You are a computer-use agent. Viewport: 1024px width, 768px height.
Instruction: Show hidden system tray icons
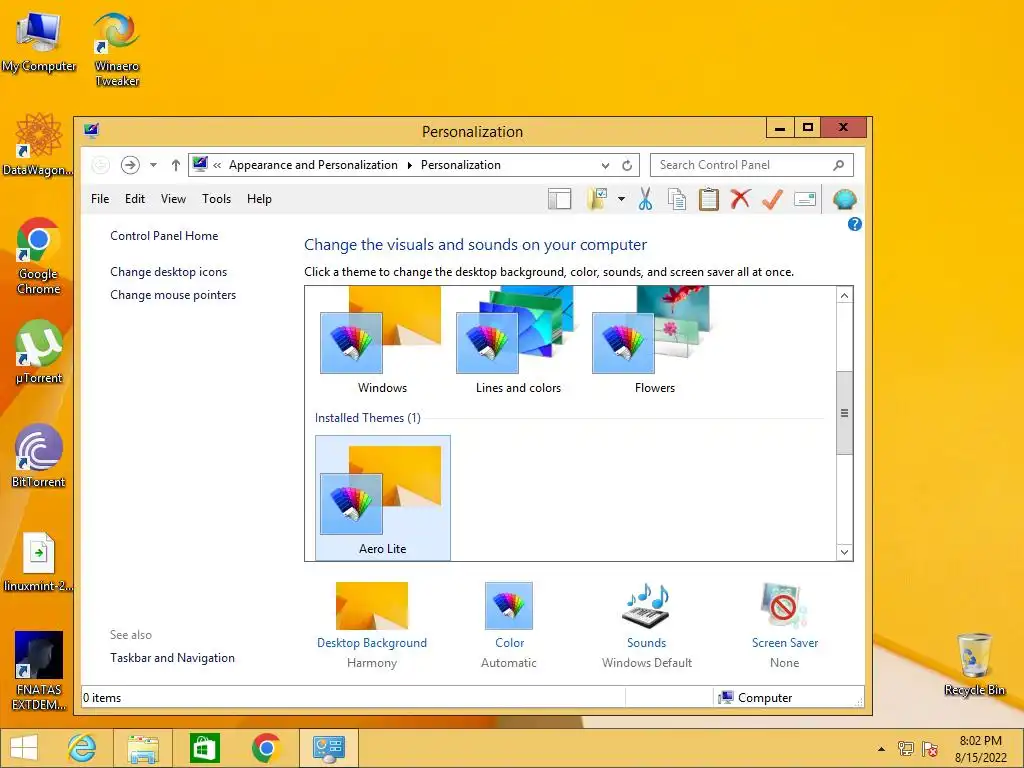pos(881,748)
